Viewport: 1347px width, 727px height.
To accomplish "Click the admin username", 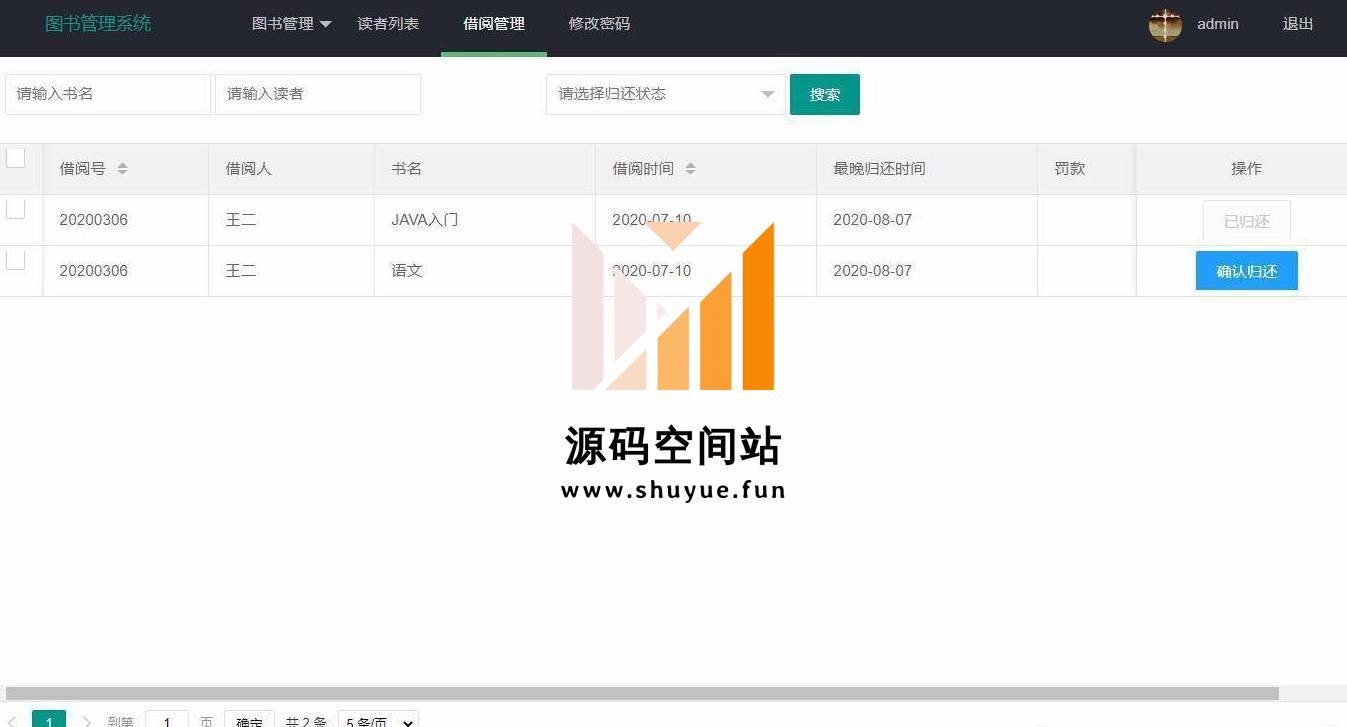I will pyautogui.click(x=1218, y=24).
